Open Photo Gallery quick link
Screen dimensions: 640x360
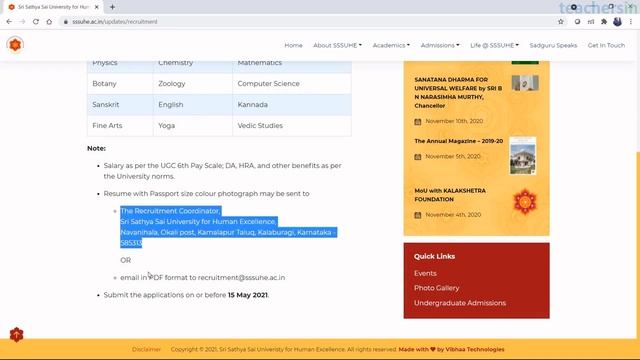pyautogui.click(x=436, y=288)
